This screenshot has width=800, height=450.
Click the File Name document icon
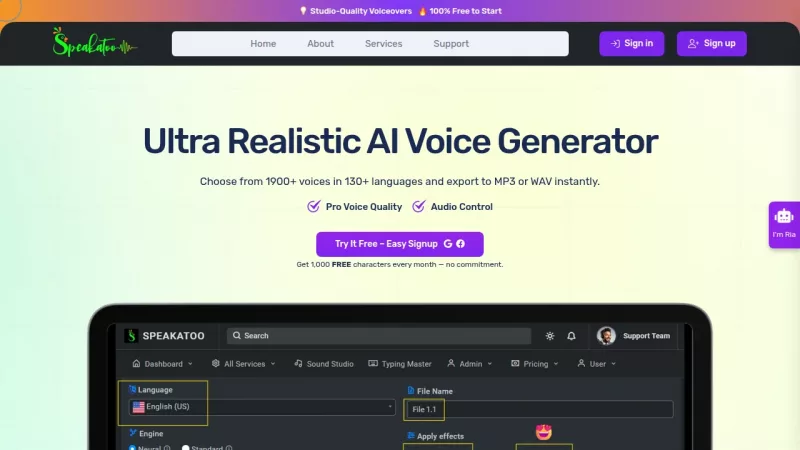tap(411, 390)
